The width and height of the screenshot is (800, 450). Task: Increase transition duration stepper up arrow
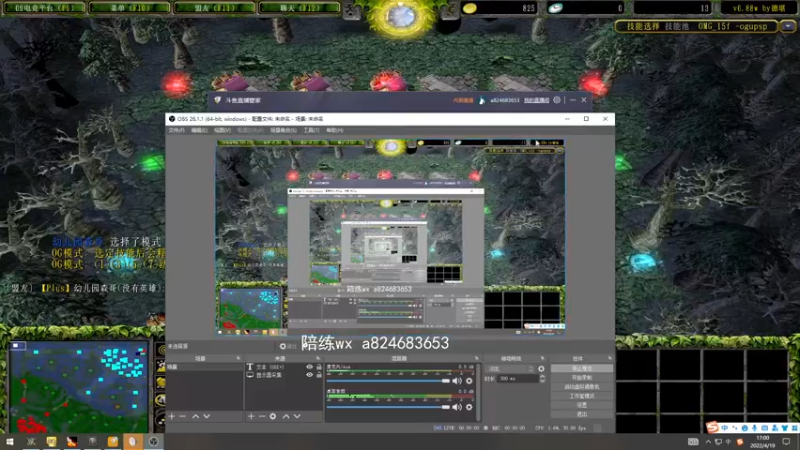pyautogui.click(x=542, y=377)
